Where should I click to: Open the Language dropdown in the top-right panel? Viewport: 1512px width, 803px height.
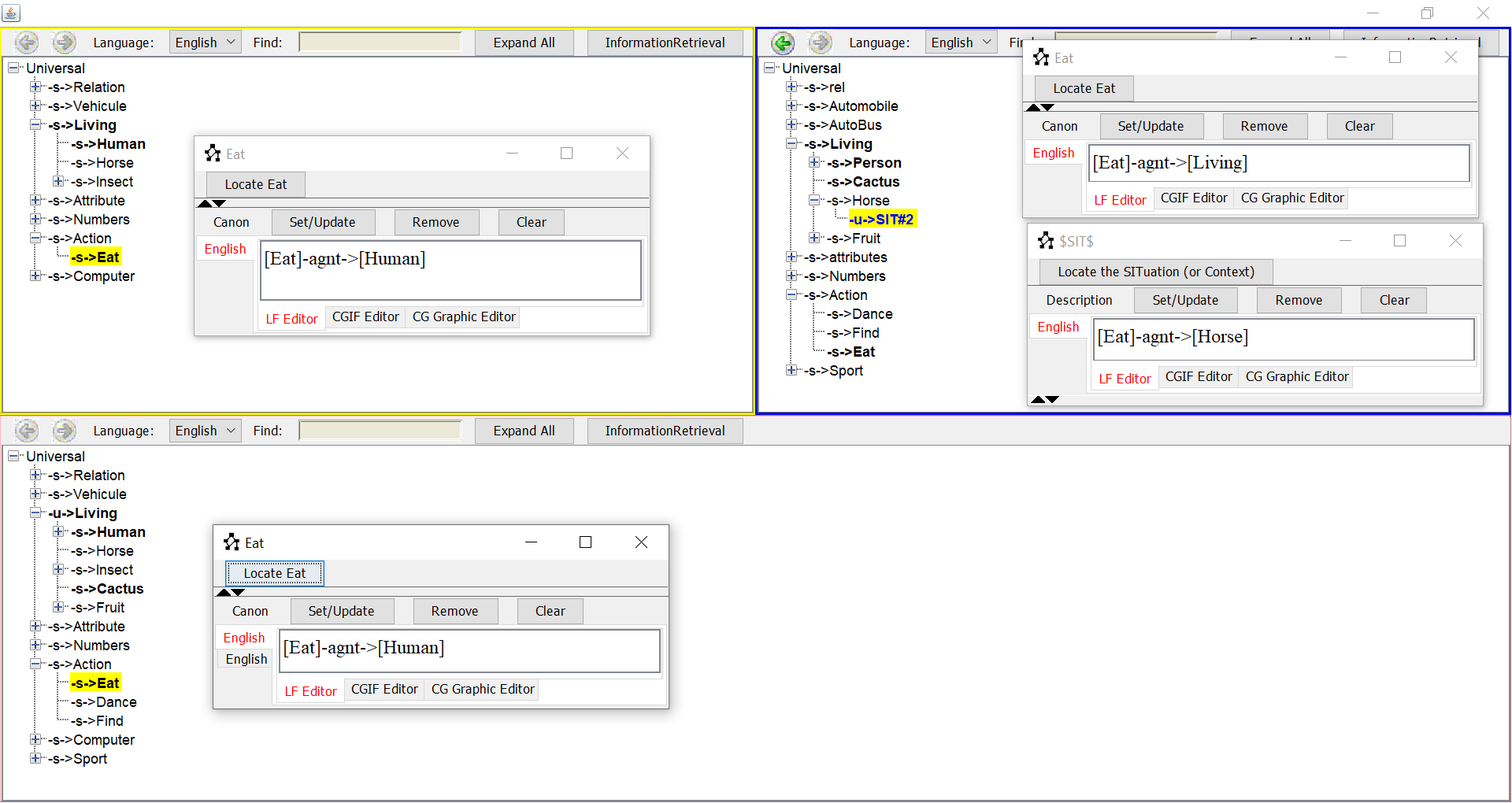[962, 43]
